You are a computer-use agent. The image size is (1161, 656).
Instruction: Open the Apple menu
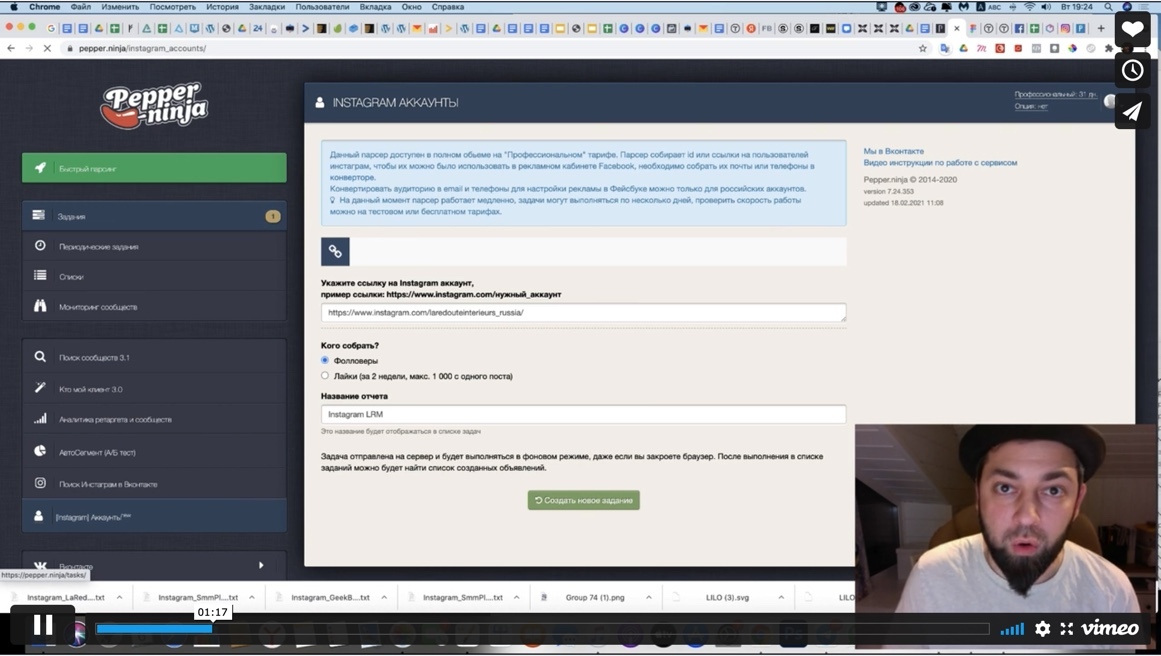(14, 7)
